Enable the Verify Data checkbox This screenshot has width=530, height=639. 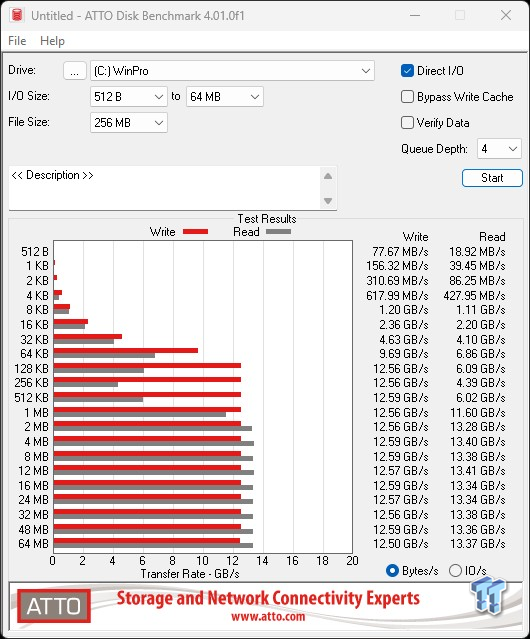click(x=407, y=123)
